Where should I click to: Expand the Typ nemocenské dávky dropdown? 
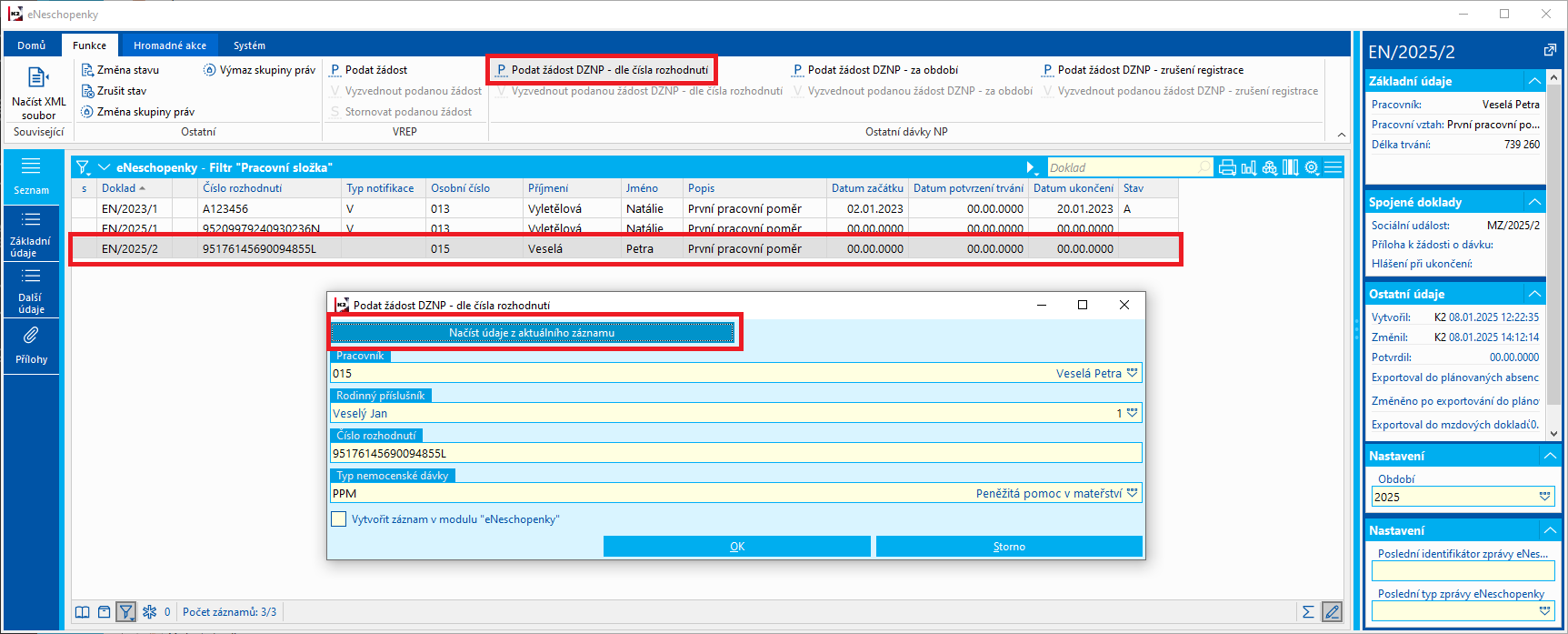pyautogui.click(x=1132, y=493)
